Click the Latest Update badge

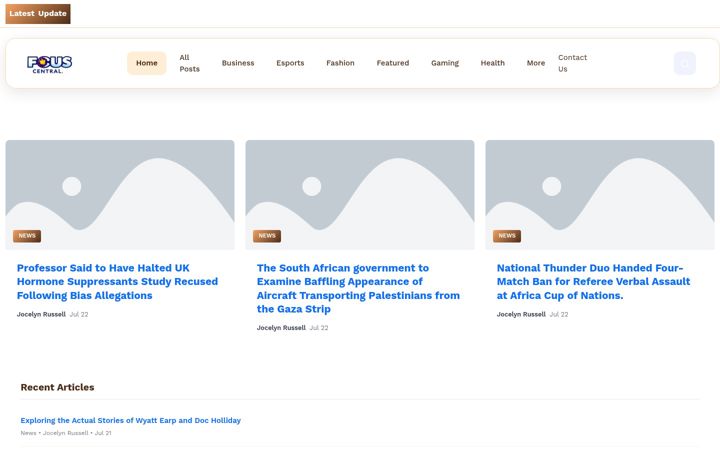[x=38, y=14]
